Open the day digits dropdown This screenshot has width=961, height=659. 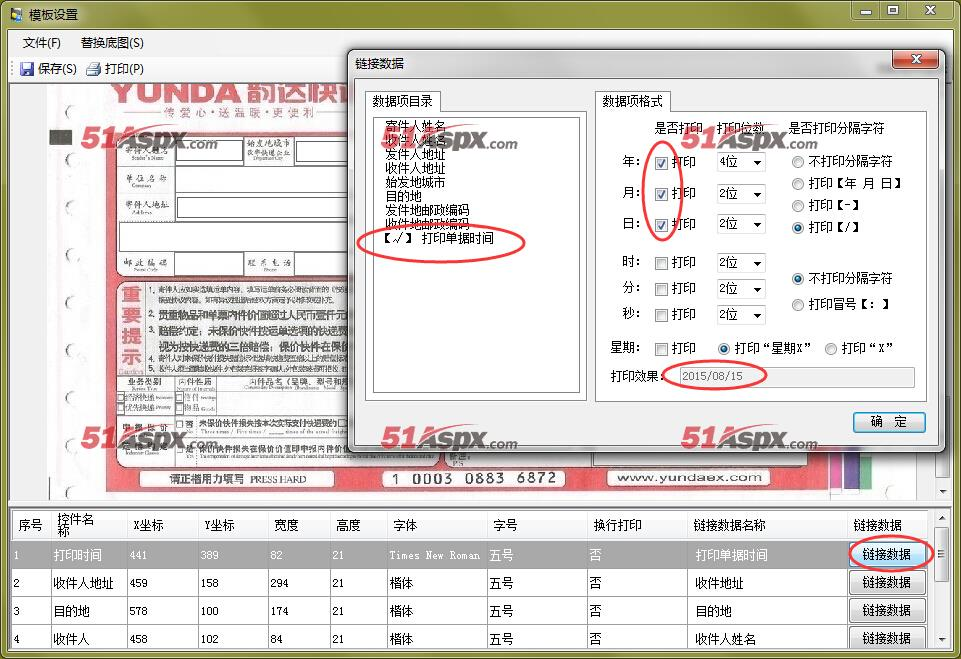coord(758,224)
